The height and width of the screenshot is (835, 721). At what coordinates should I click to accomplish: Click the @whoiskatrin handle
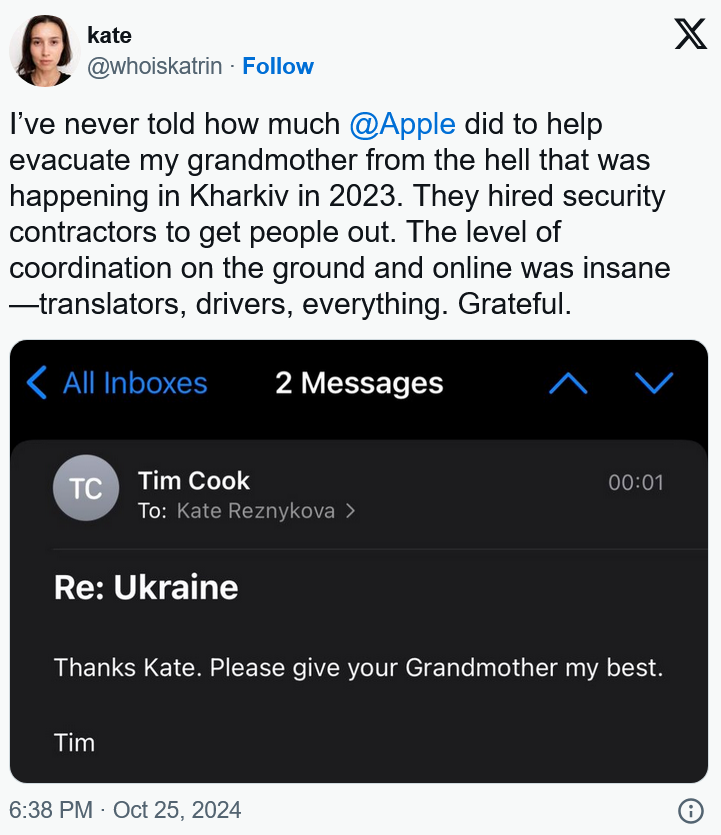pyautogui.click(x=155, y=66)
